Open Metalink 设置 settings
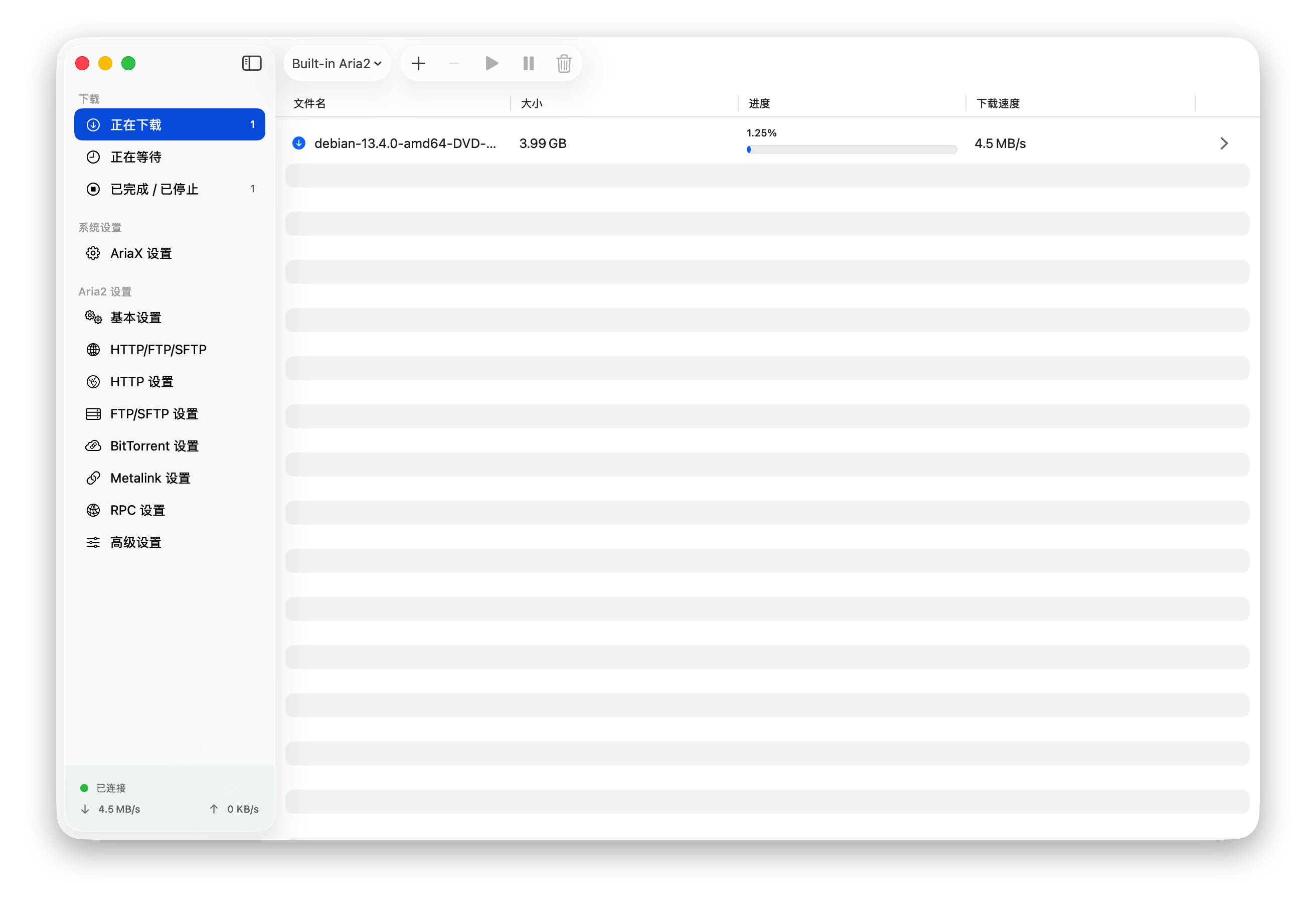This screenshot has width=1316, height=915. tap(150, 478)
